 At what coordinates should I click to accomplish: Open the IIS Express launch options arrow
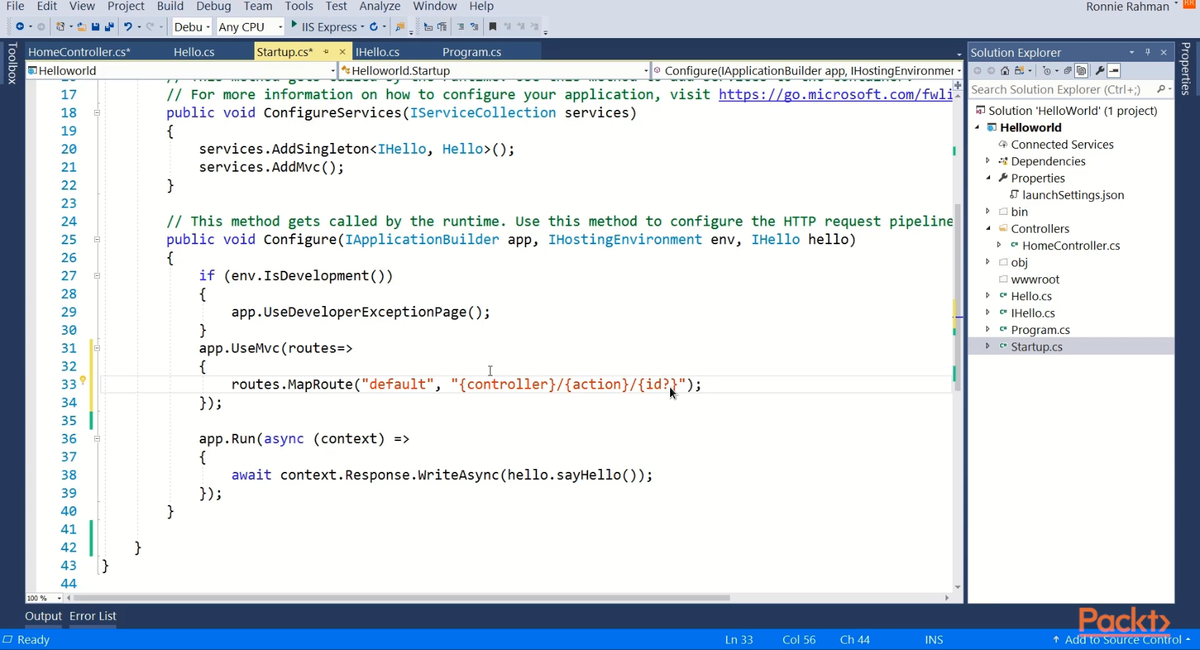[362, 27]
